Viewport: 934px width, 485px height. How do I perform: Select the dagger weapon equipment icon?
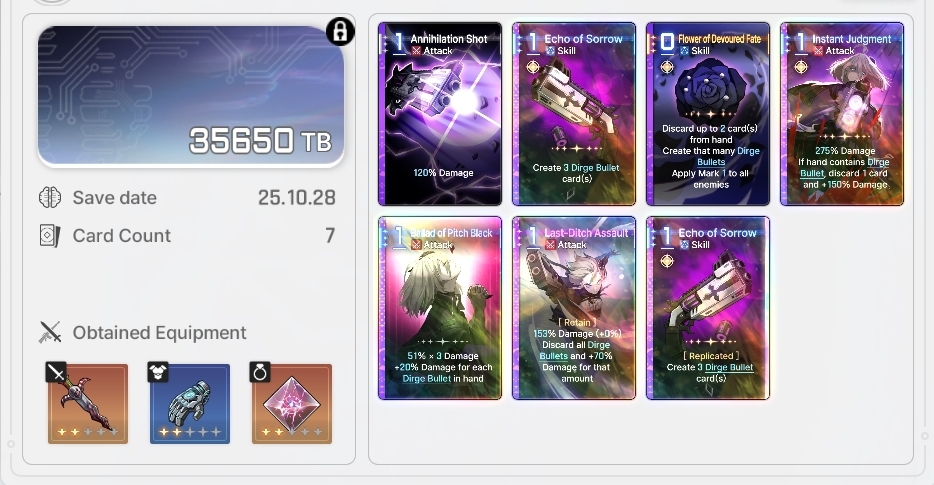click(88, 404)
